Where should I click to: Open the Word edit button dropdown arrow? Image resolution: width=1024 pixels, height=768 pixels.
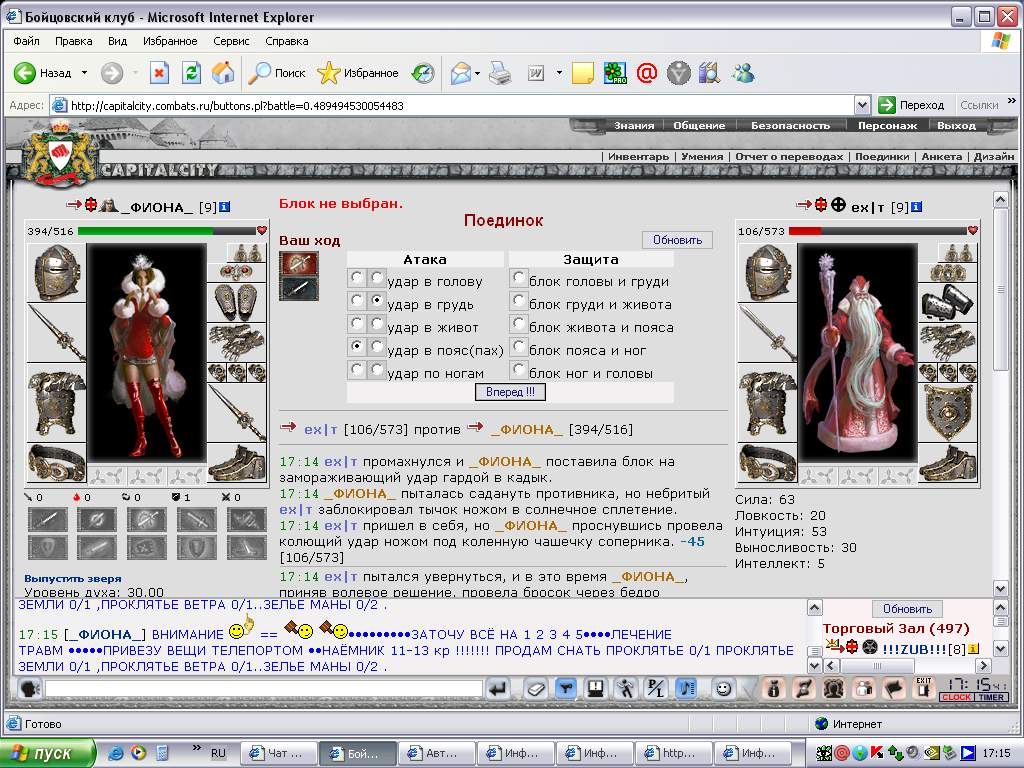tap(559, 73)
